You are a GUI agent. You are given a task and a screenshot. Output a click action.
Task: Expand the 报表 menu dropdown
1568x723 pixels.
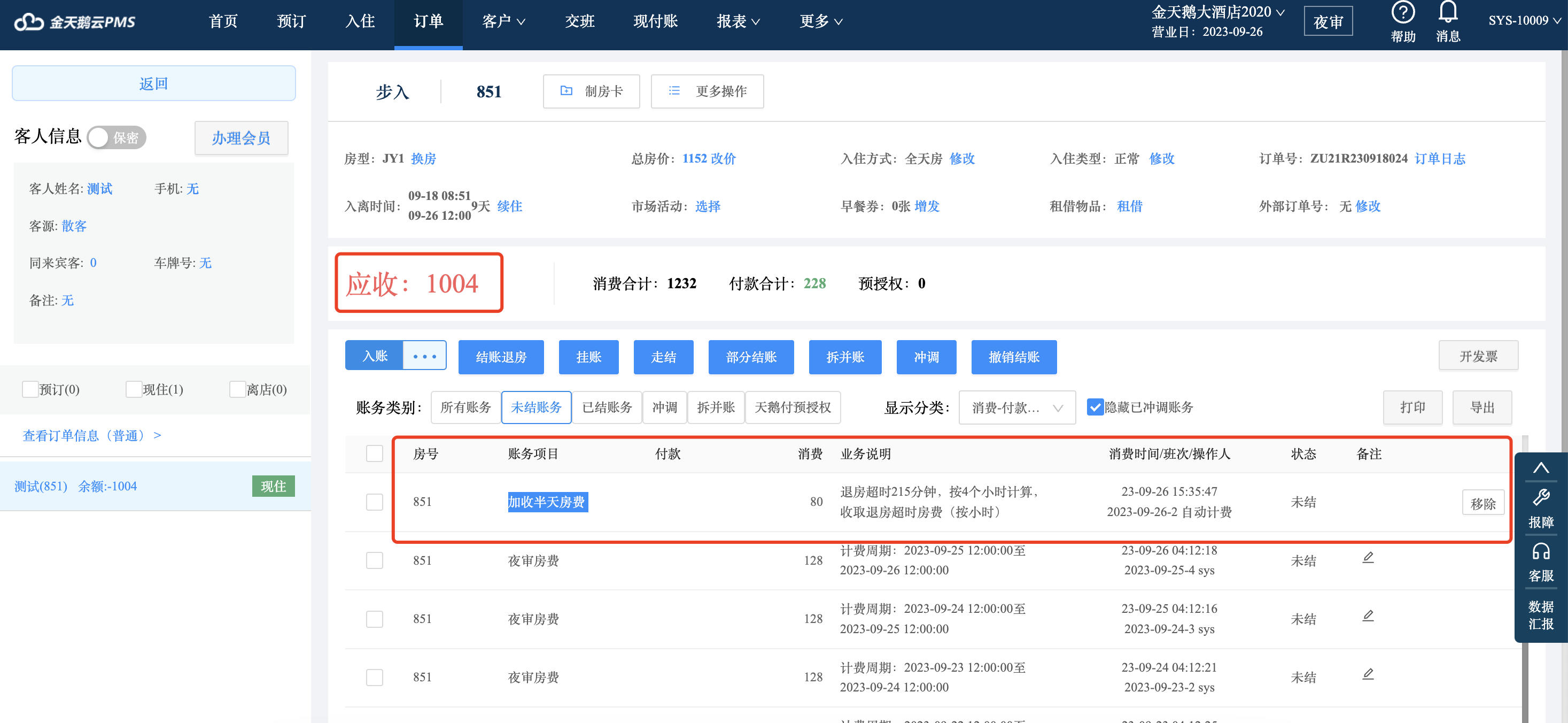click(738, 22)
